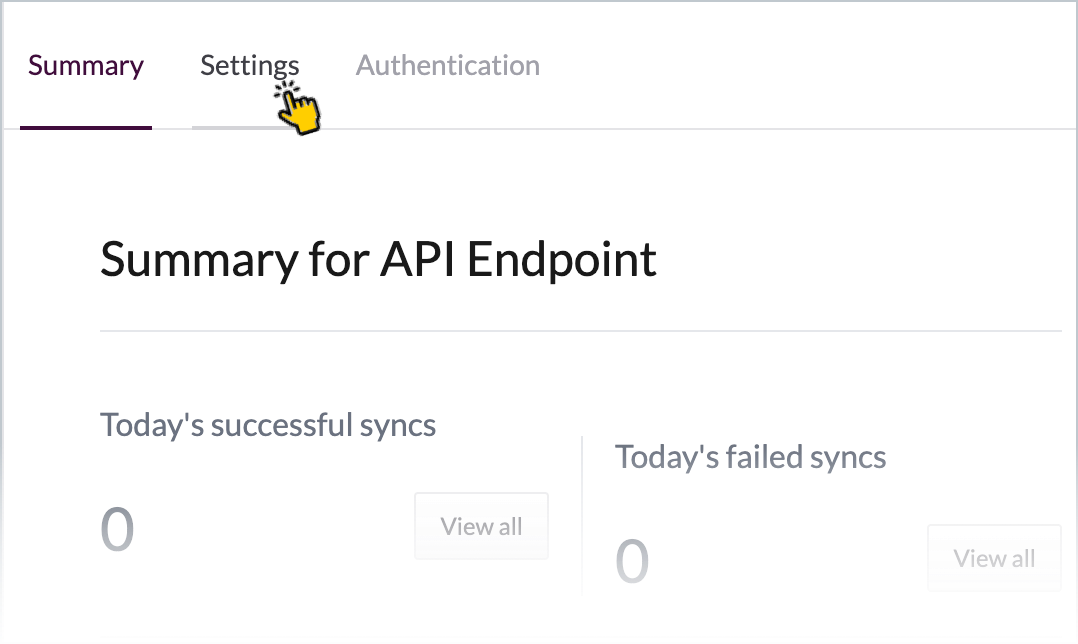Click the successful syncs count of zero

coord(117,529)
